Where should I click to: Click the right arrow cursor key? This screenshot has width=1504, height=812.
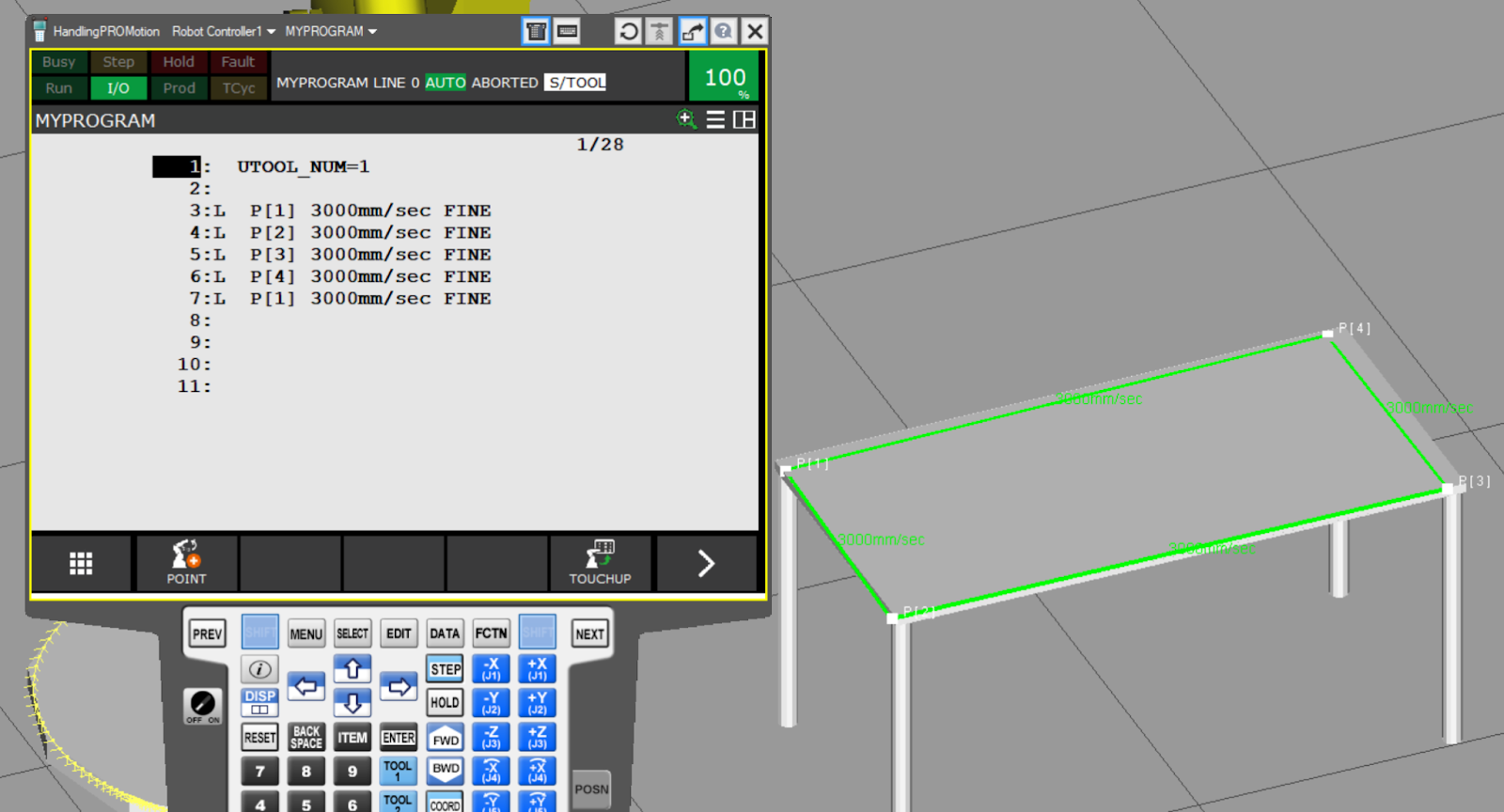399,686
